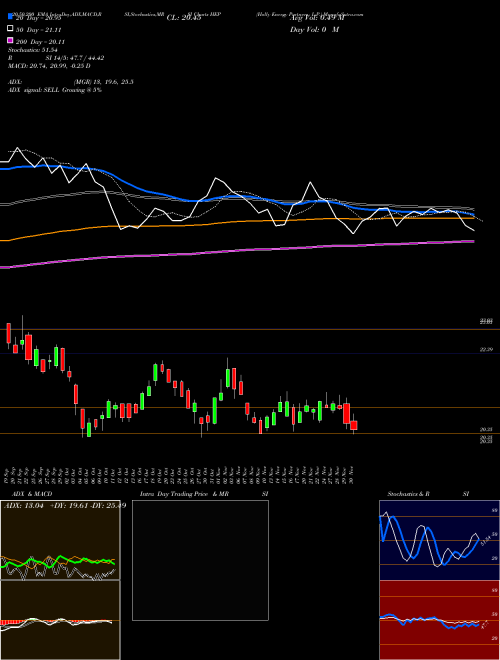Select the '50 Day = 21.11' legend text
The width and height of the screenshot is (500, 660).
39,30
